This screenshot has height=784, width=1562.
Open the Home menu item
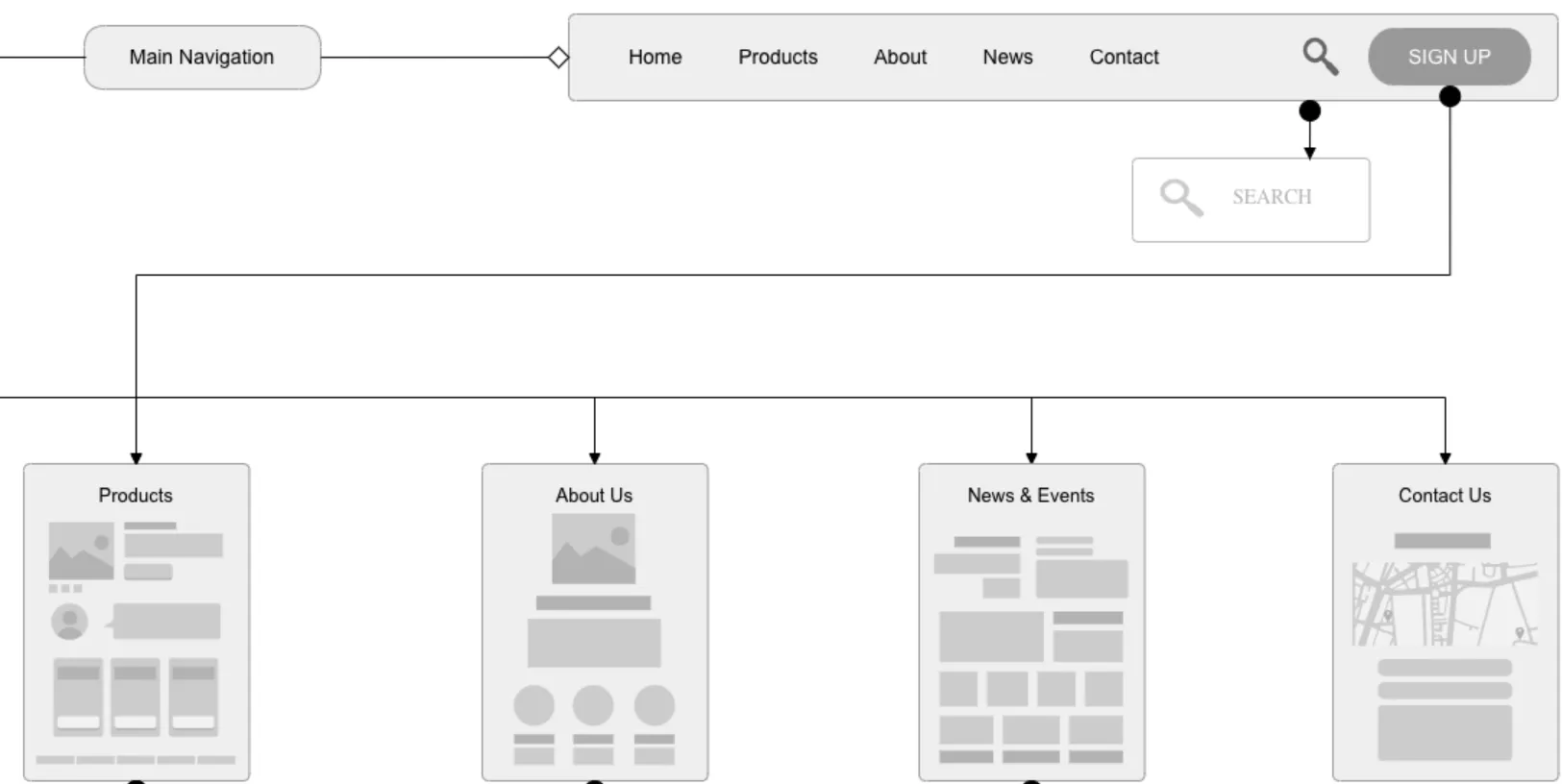(655, 58)
